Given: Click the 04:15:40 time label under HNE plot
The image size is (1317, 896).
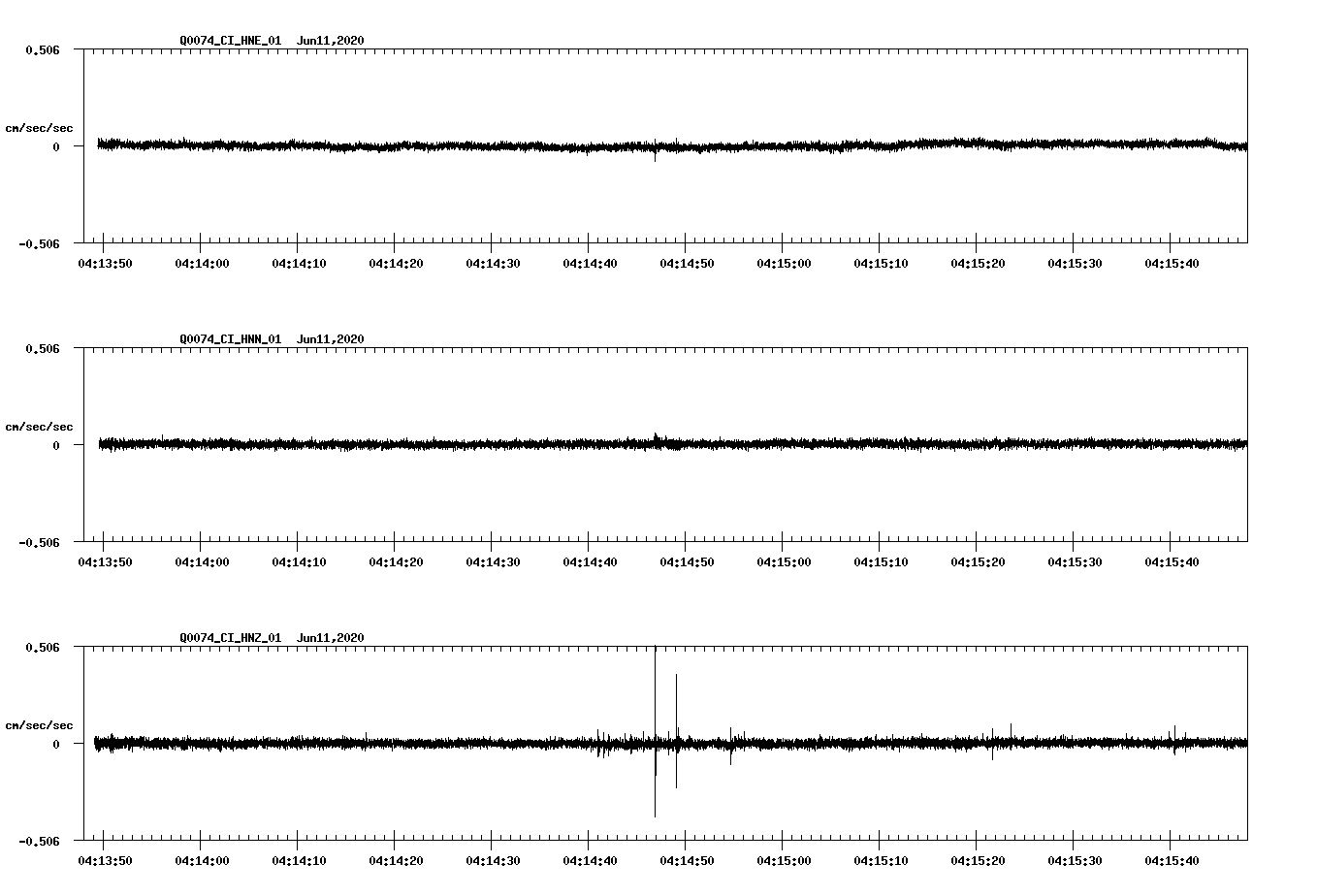Looking at the screenshot, I should [x=1172, y=264].
